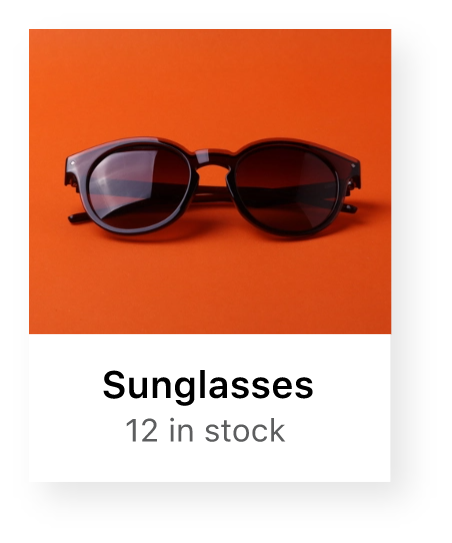Click the orange background above the sunglasses
This screenshot has height=543, width=452.
click(210, 83)
